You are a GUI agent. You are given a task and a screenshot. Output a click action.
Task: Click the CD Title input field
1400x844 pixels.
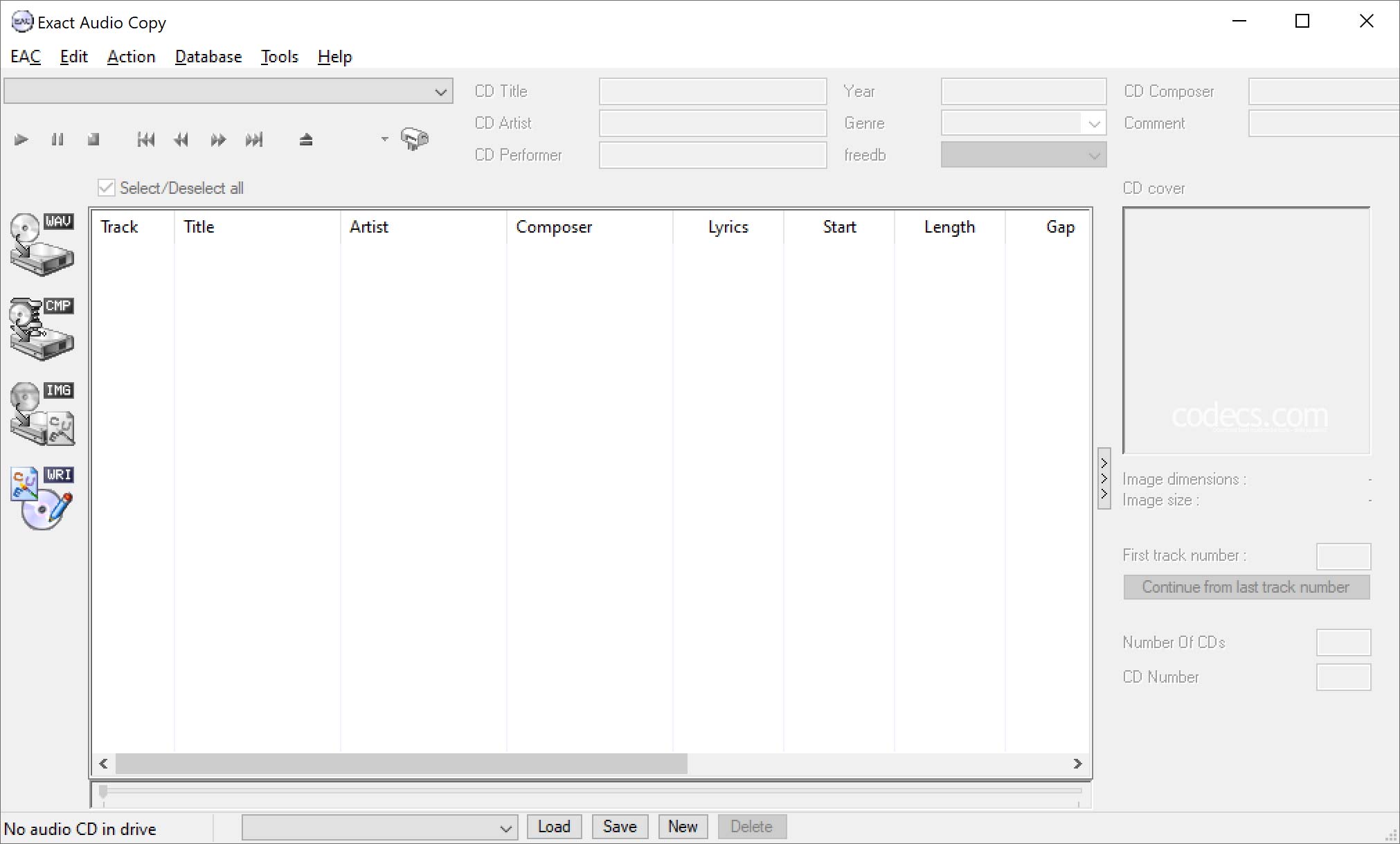[x=713, y=91]
